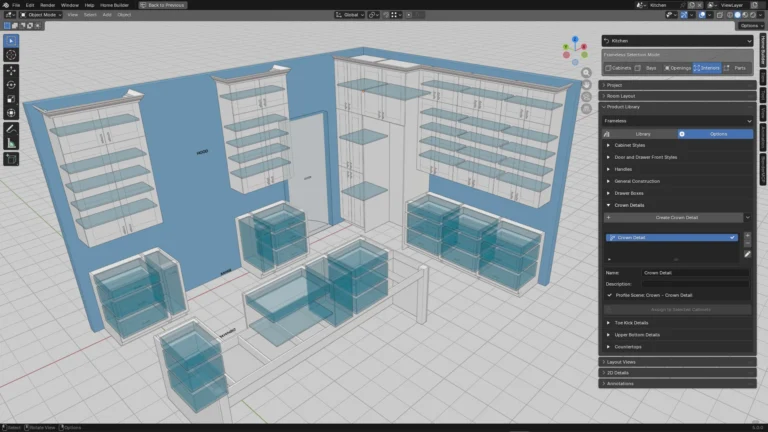This screenshot has width=768, height=432.
Task: Open the Object Mode dropdown
Action: click(41, 15)
